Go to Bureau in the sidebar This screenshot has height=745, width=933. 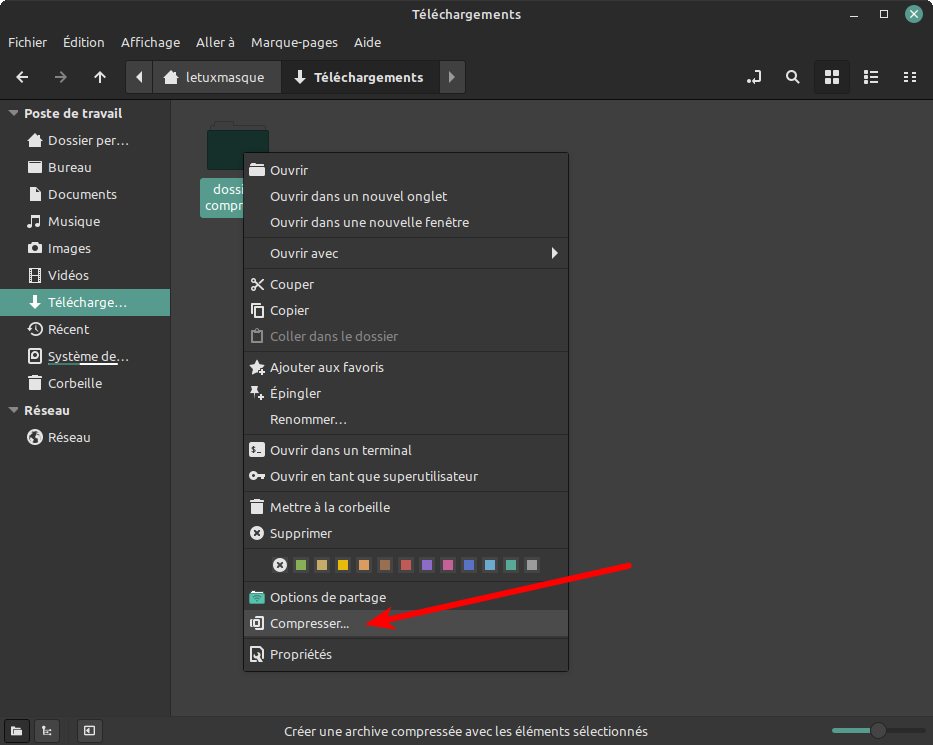[x=85, y=167]
